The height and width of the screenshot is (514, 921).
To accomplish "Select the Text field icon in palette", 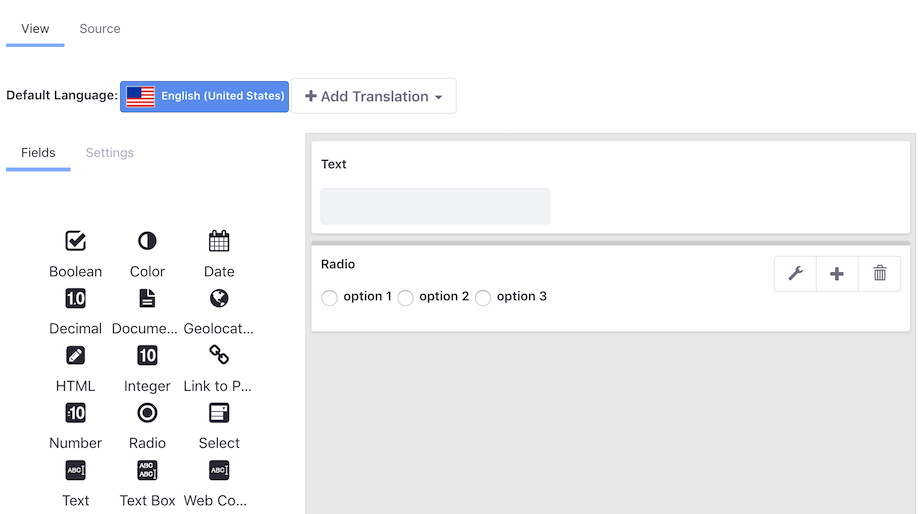I will (x=76, y=470).
